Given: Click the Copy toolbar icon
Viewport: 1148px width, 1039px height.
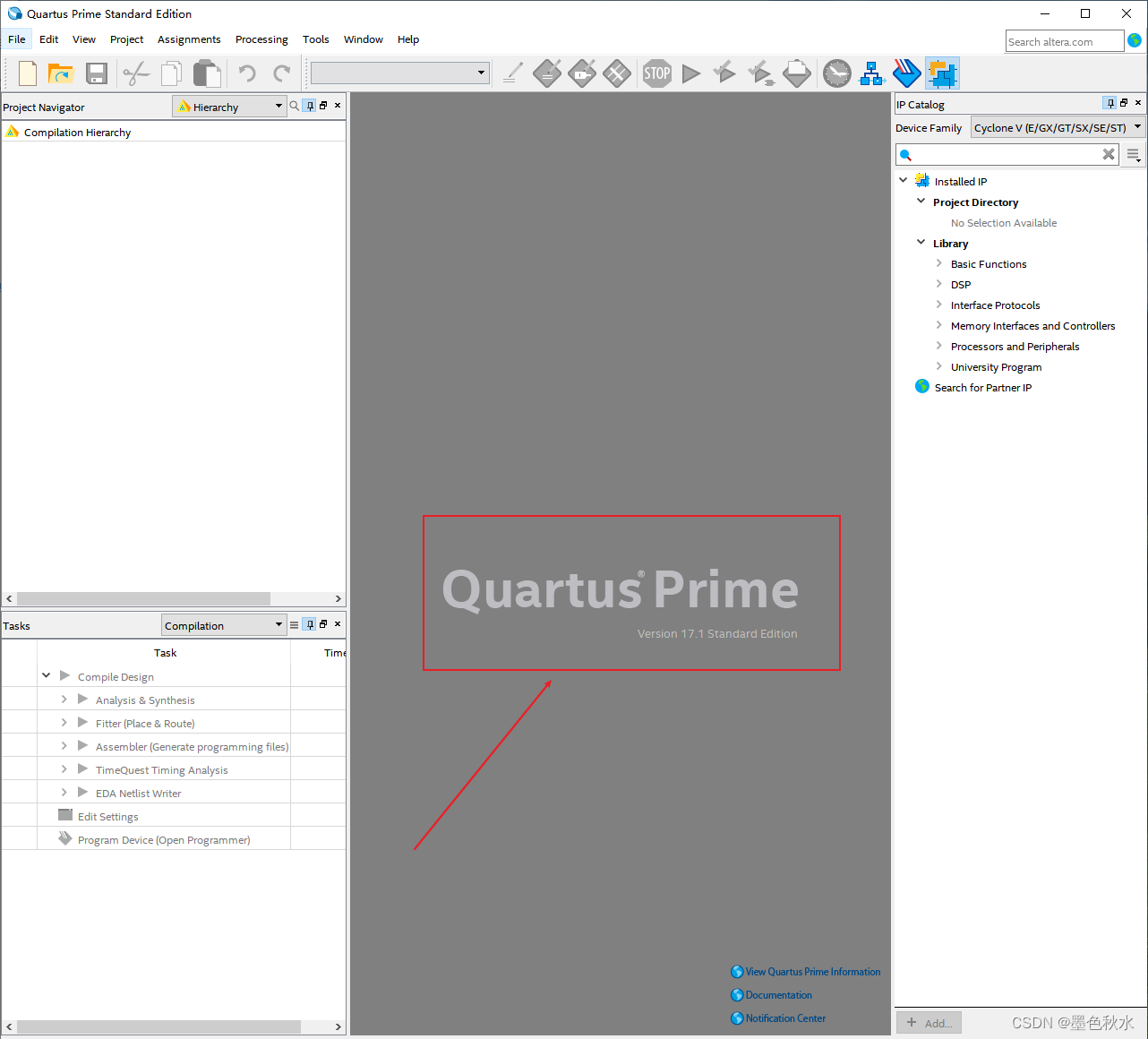Looking at the screenshot, I should (171, 73).
